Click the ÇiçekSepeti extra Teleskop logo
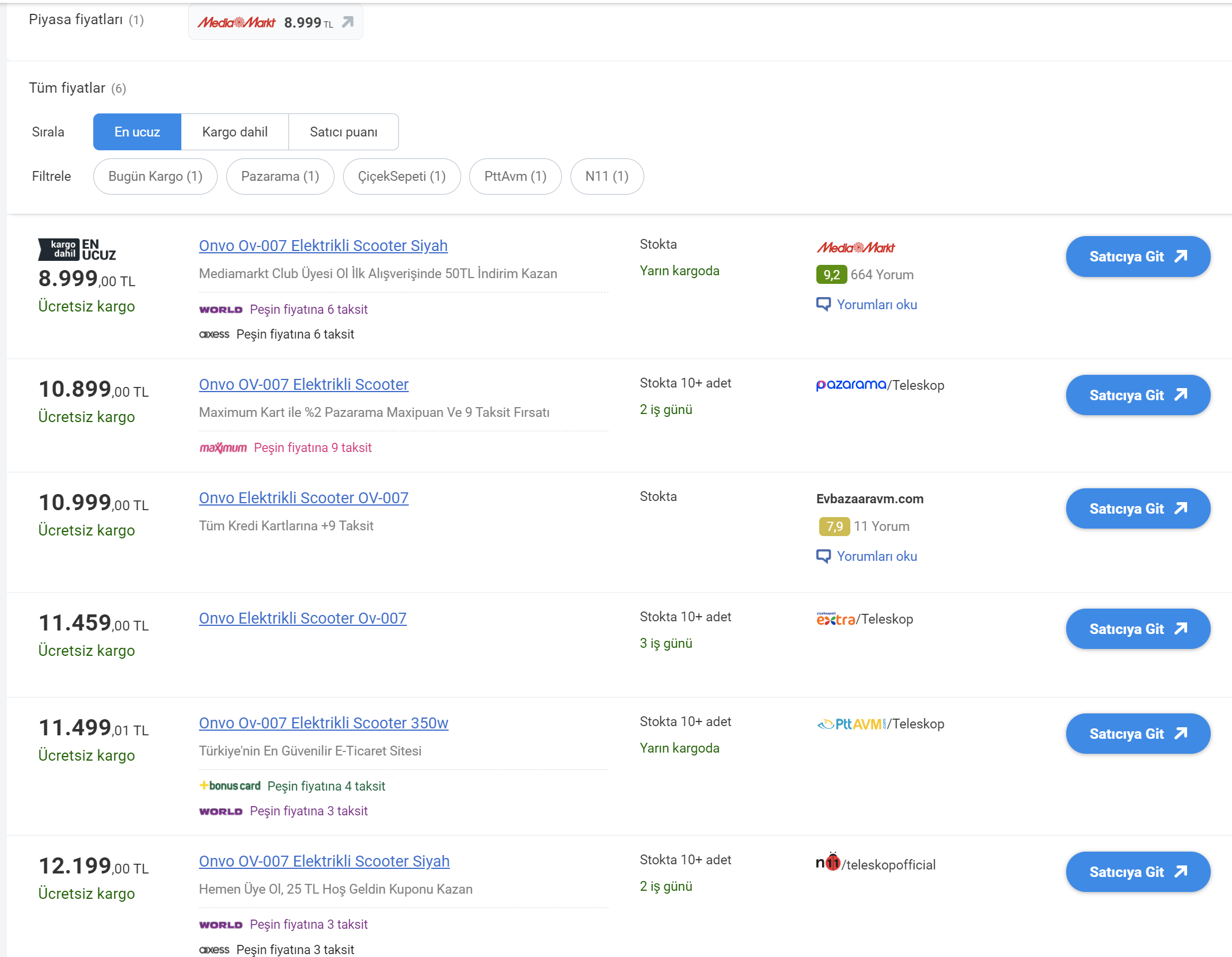 [835, 619]
